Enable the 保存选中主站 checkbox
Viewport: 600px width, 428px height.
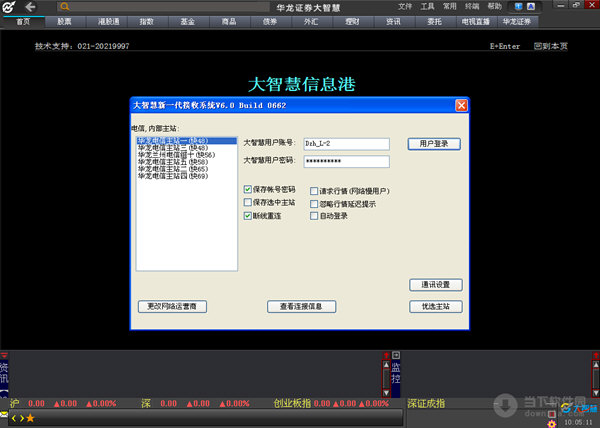point(248,202)
